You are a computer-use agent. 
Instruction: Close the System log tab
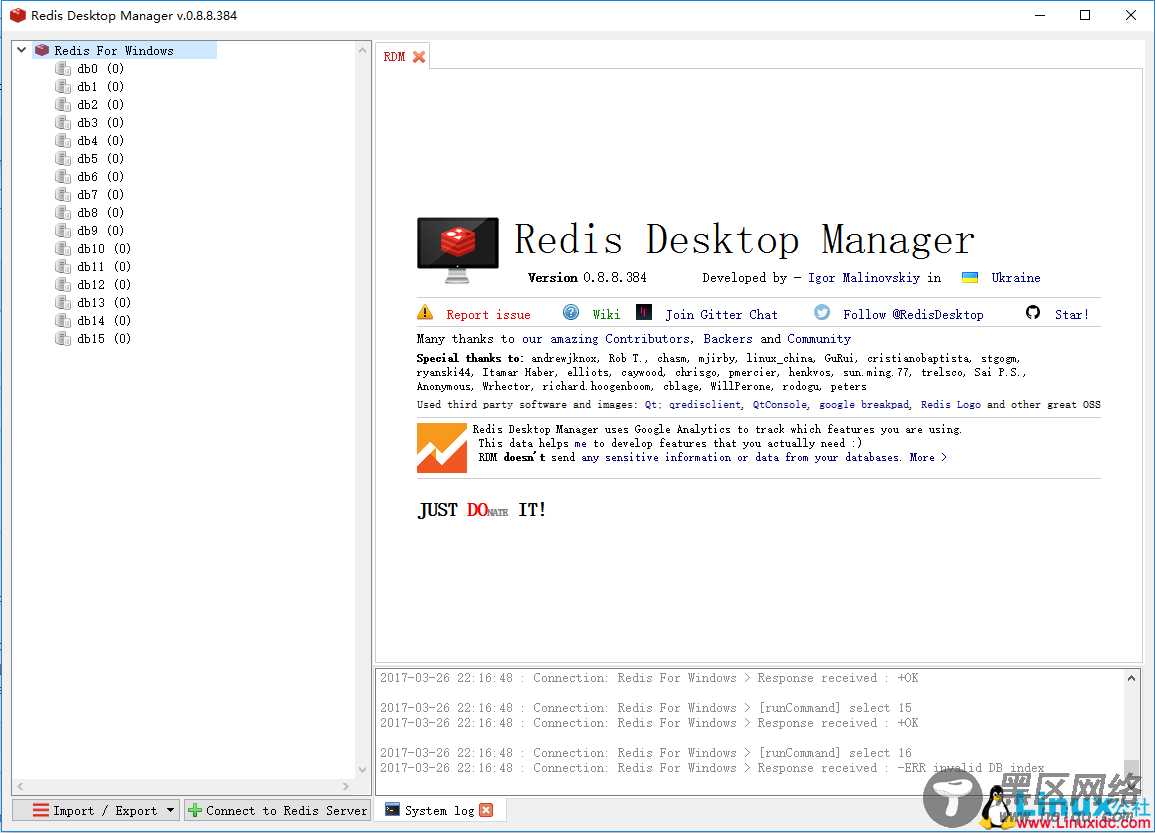pos(486,810)
